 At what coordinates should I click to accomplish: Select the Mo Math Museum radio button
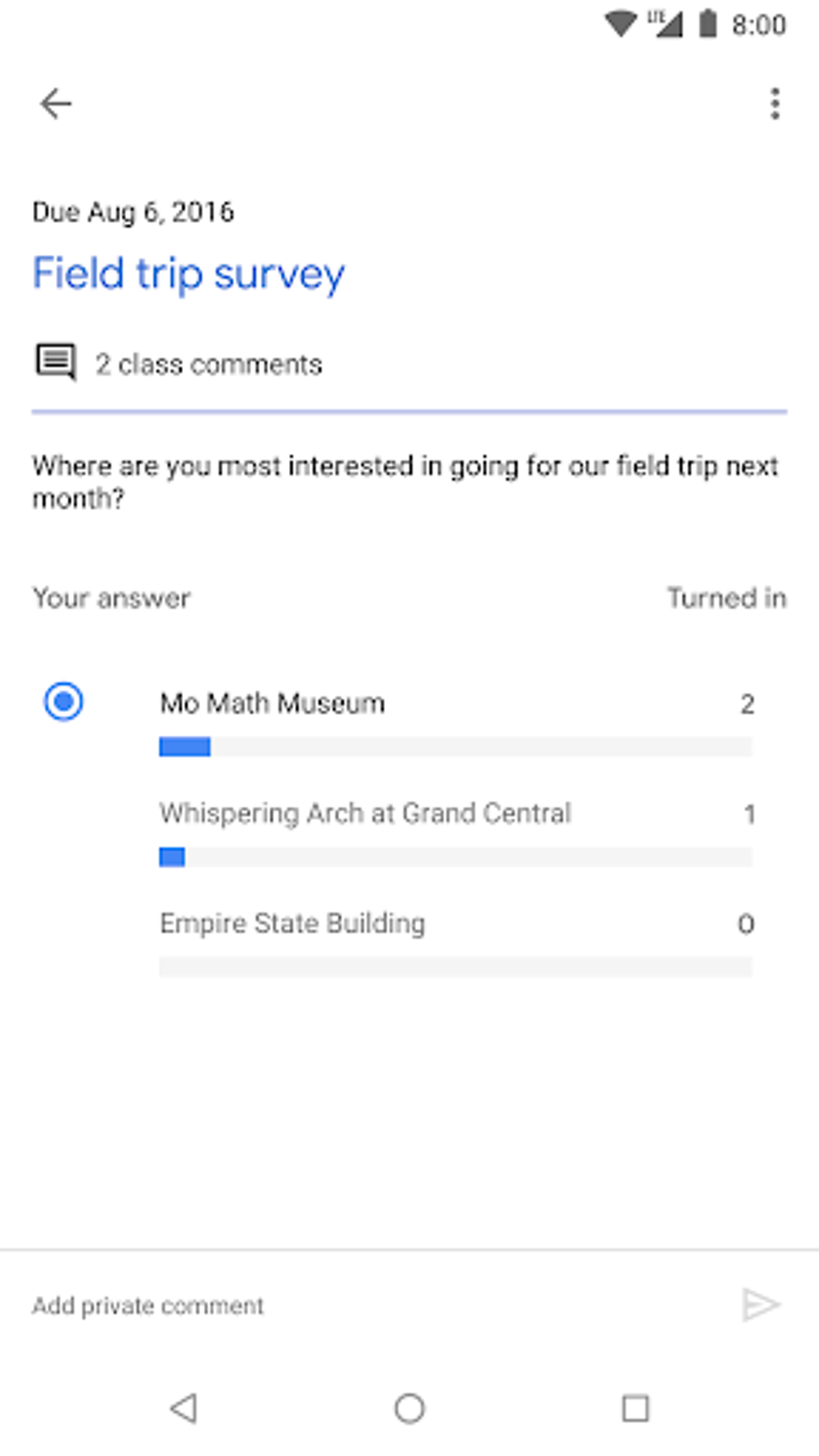click(63, 702)
